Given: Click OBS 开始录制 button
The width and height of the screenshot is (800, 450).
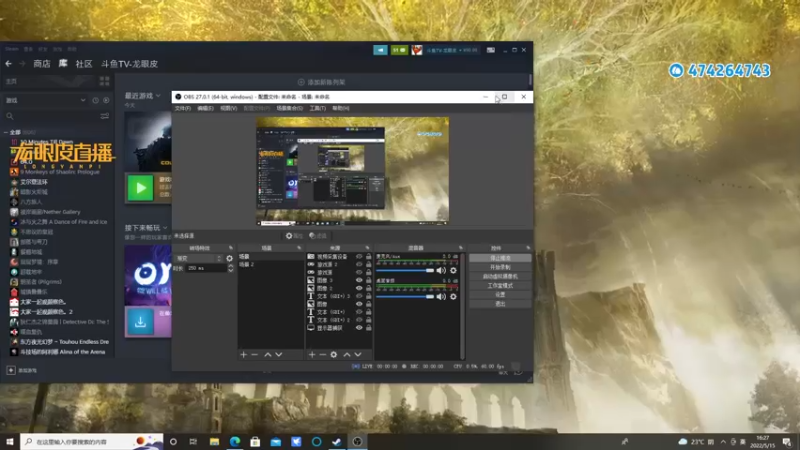Looking at the screenshot, I should tap(500, 267).
